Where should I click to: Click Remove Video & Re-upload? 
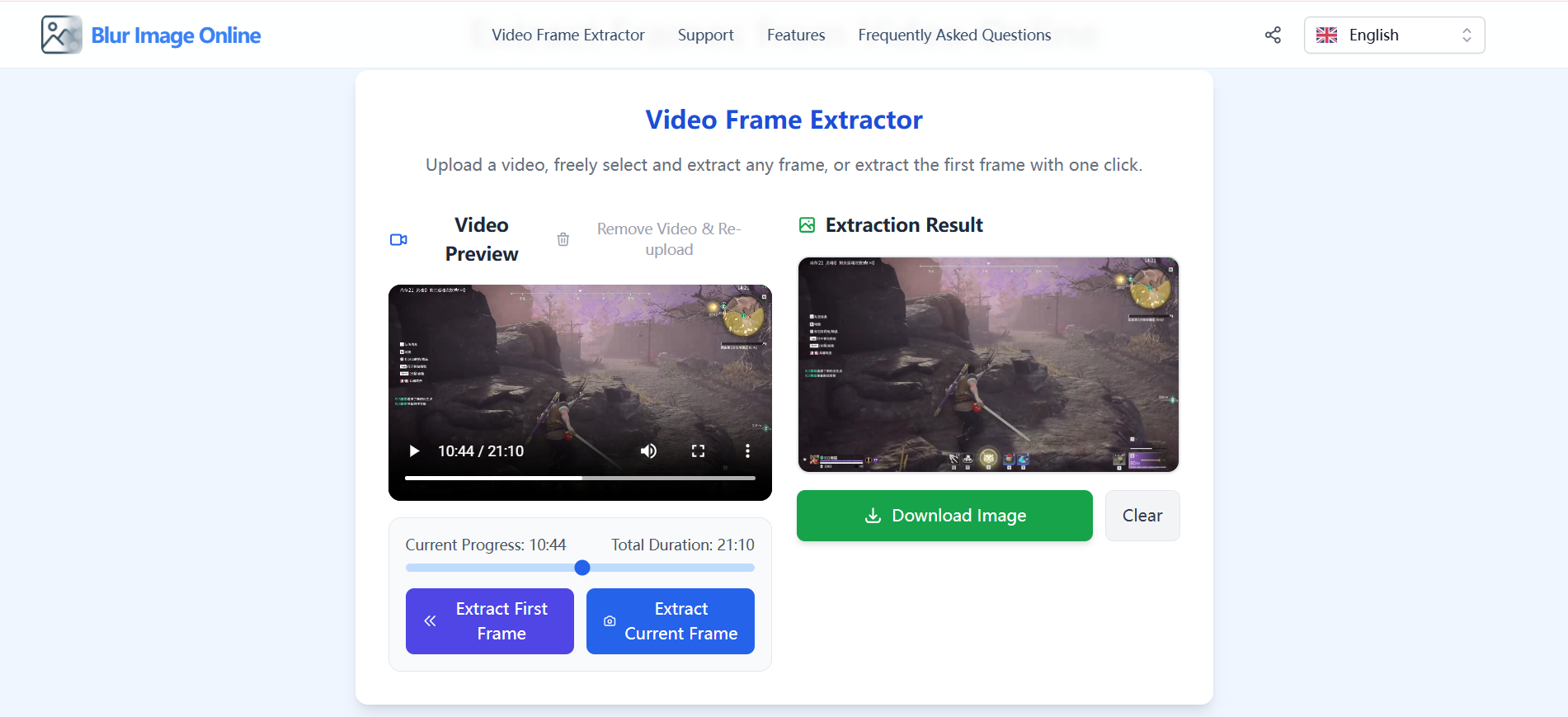click(x=669, y=239)
